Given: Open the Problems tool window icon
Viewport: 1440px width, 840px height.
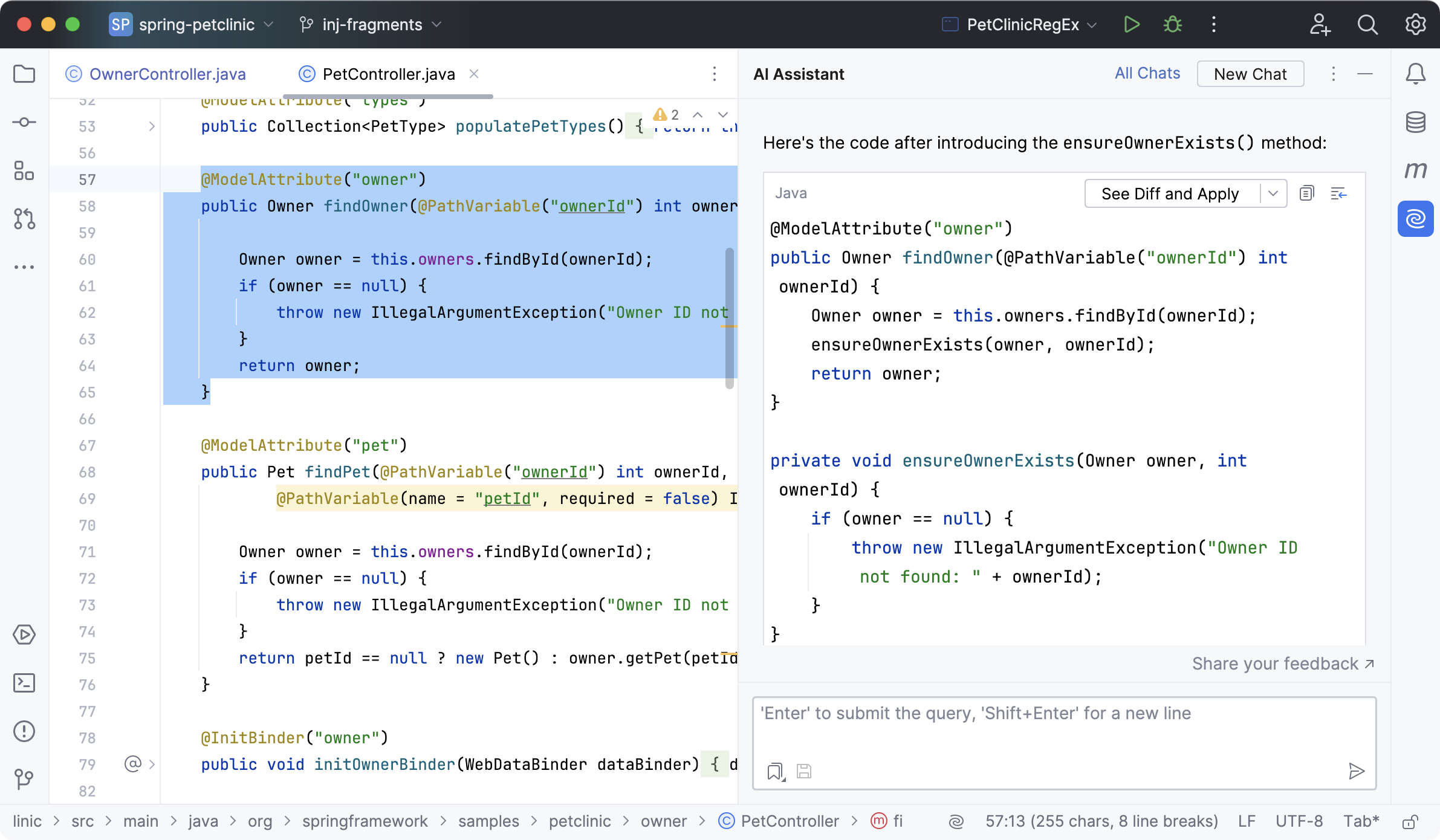Looking at the screenshot, I should (24, 731).
